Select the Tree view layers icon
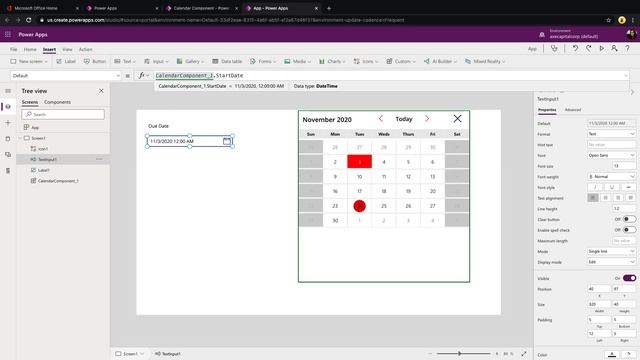Viewport: 640px width, 360px height. pyautogui.click(x=8, y=107)
